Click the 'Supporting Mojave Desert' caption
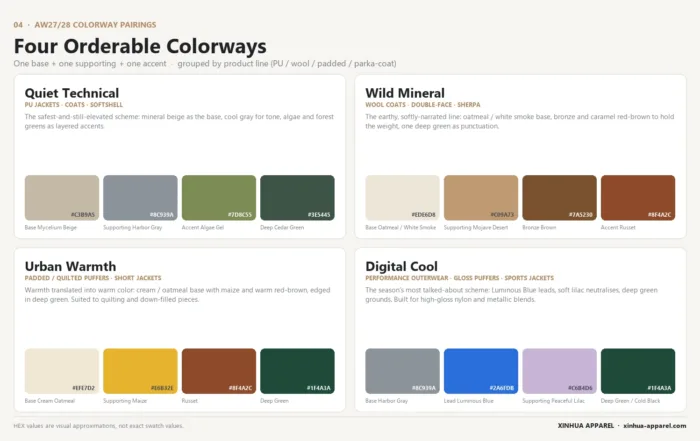700x441 pixels. click(x=476, y=227)
